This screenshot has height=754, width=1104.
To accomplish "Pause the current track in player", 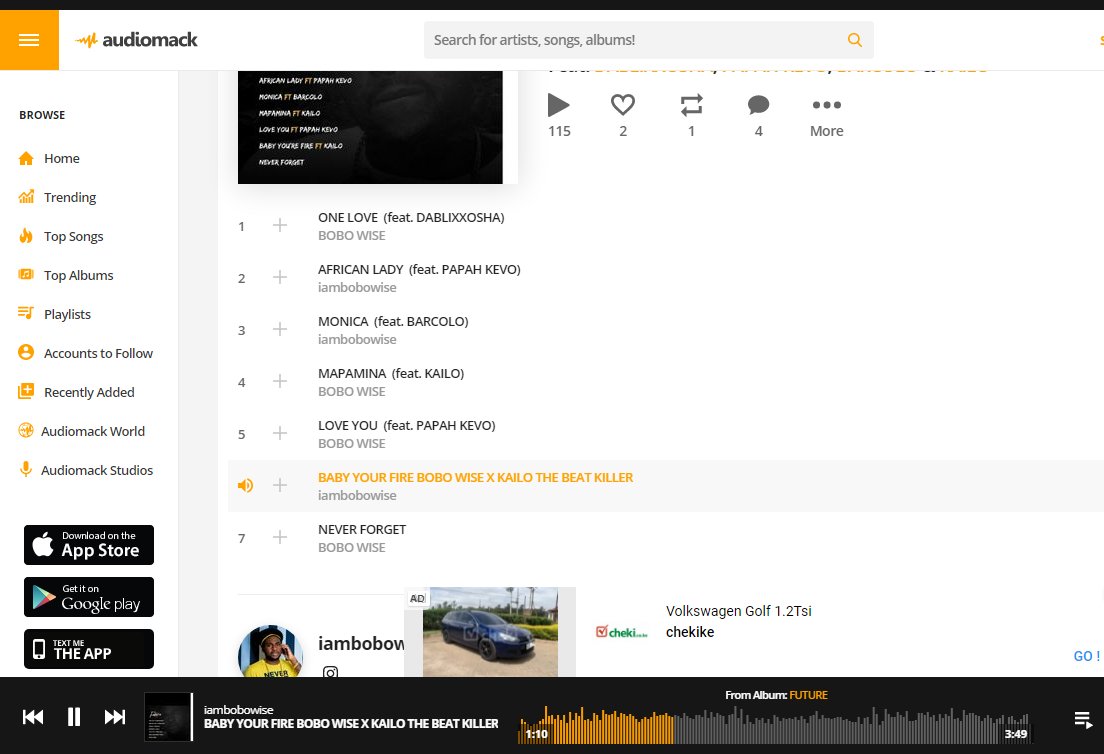I will coord(74,717).
